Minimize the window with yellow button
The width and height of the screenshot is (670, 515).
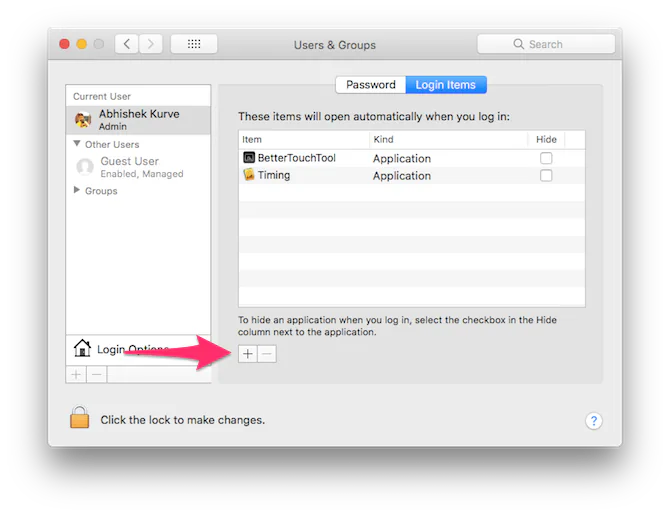82,44
